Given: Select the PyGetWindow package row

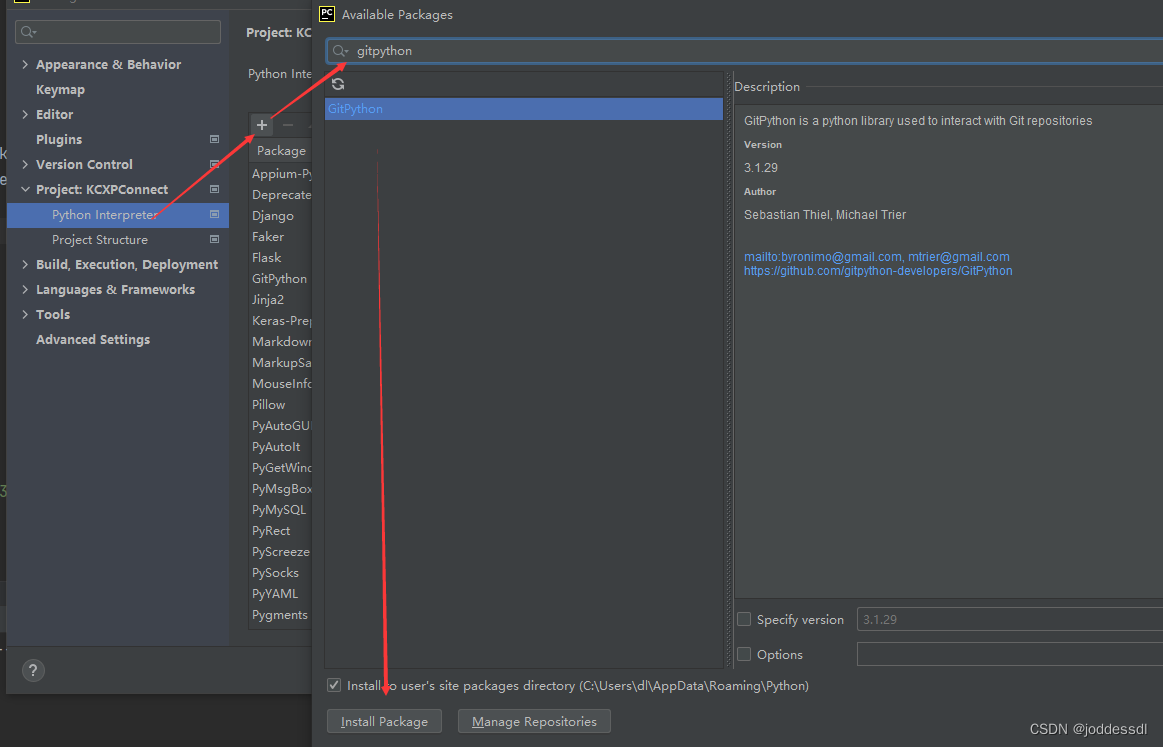Looking at the screenshot, I should click(x=280, y=468).
